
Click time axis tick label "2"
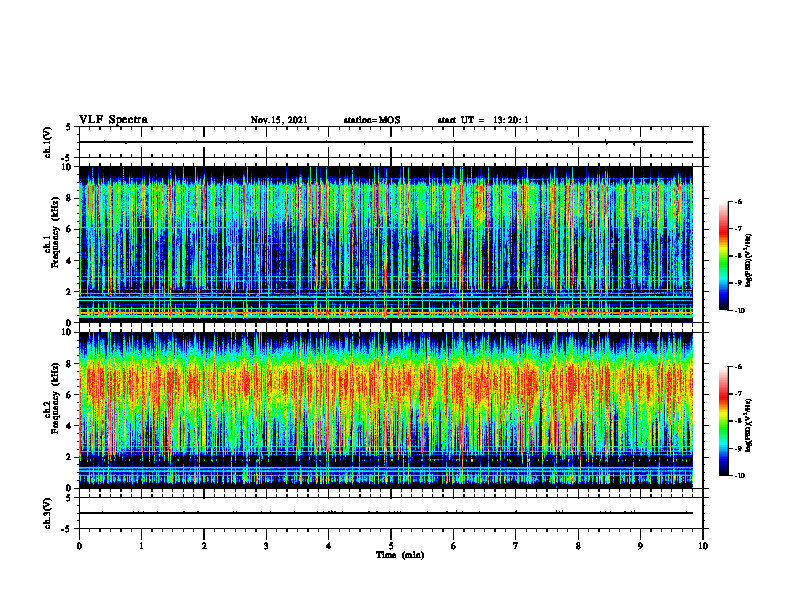[x=204, y=546]
